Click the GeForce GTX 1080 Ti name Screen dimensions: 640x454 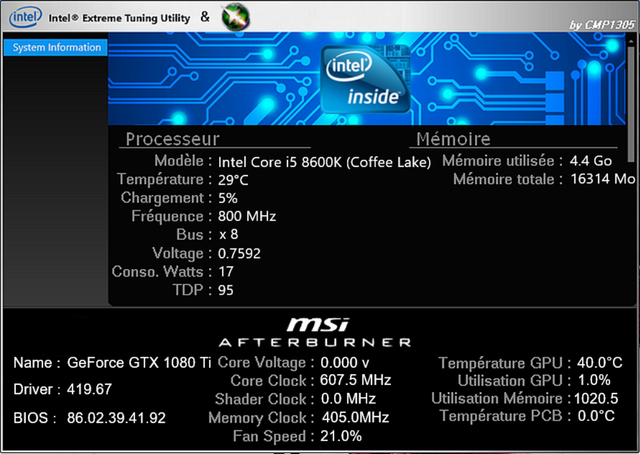click(139, 363)
